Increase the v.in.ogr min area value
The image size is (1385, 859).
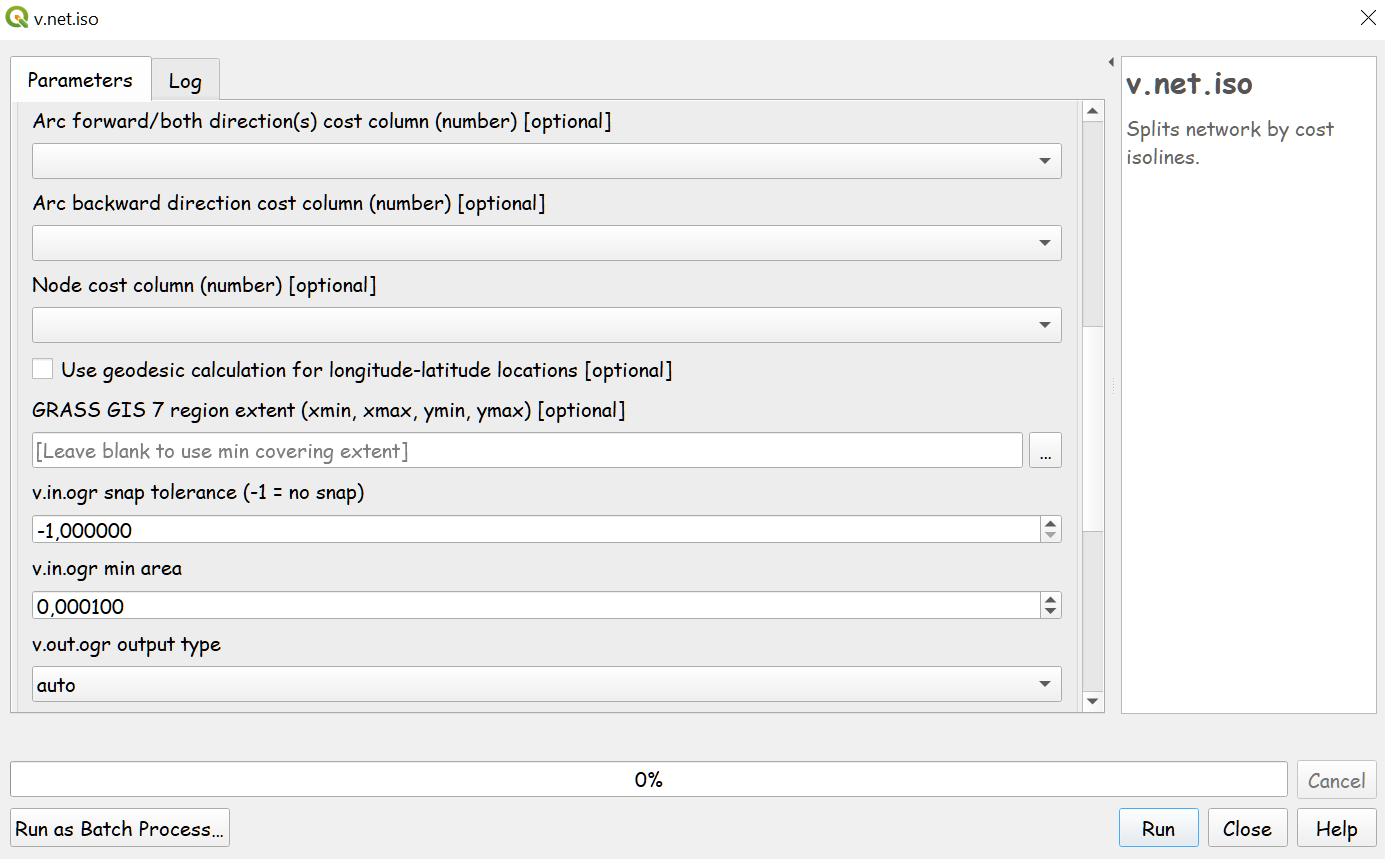1050,599
